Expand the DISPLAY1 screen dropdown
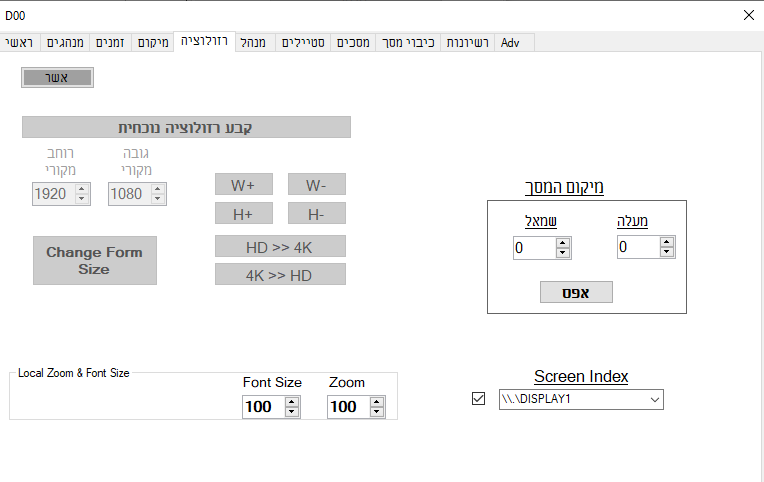The height and width of the screenshot is (482, 764). pos(654,400)
